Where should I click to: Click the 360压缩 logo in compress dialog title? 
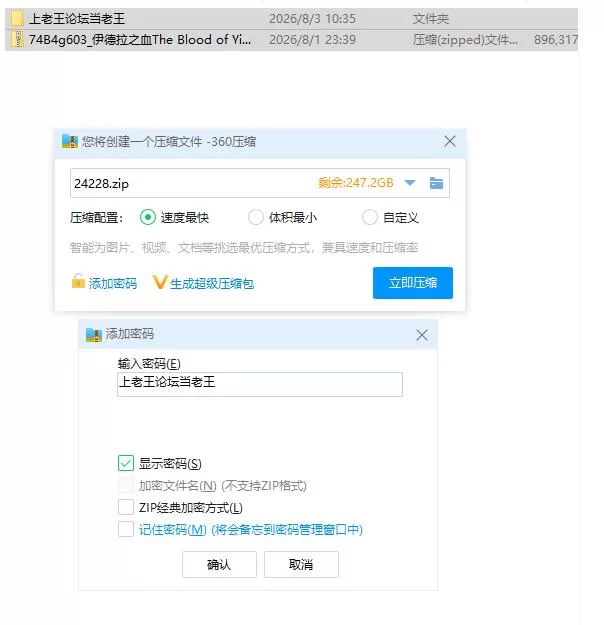(x=70, y=142)
